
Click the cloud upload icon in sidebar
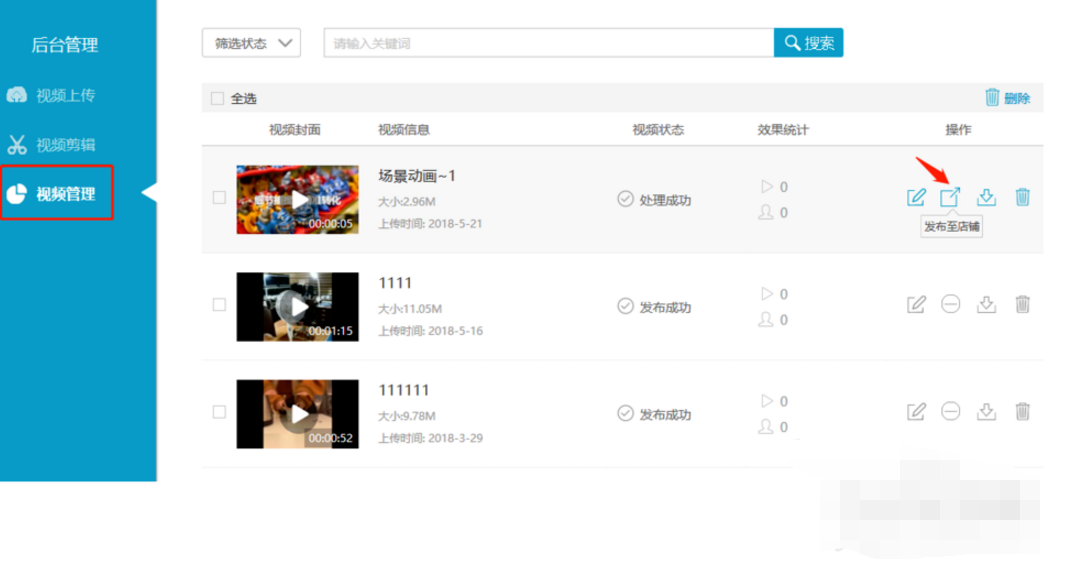(16, 95)
